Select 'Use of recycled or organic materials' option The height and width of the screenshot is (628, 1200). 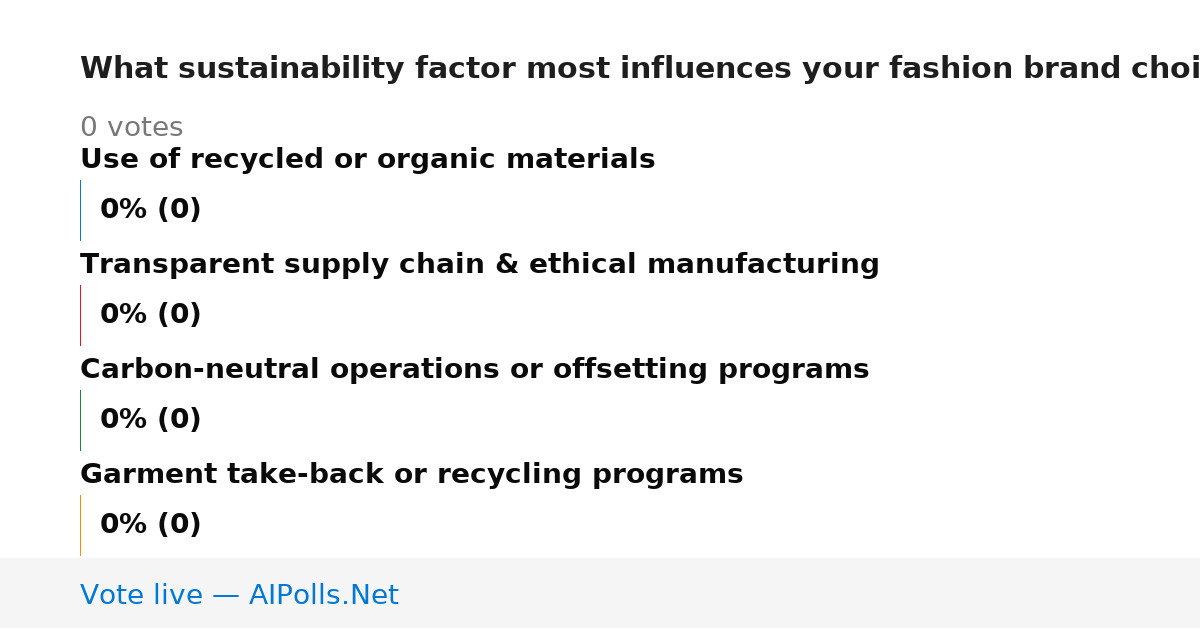[367, 160]
